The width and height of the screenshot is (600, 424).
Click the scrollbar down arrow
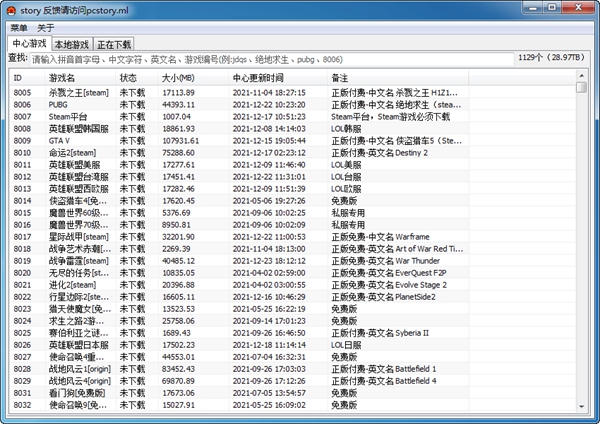(x=581, y=406)
